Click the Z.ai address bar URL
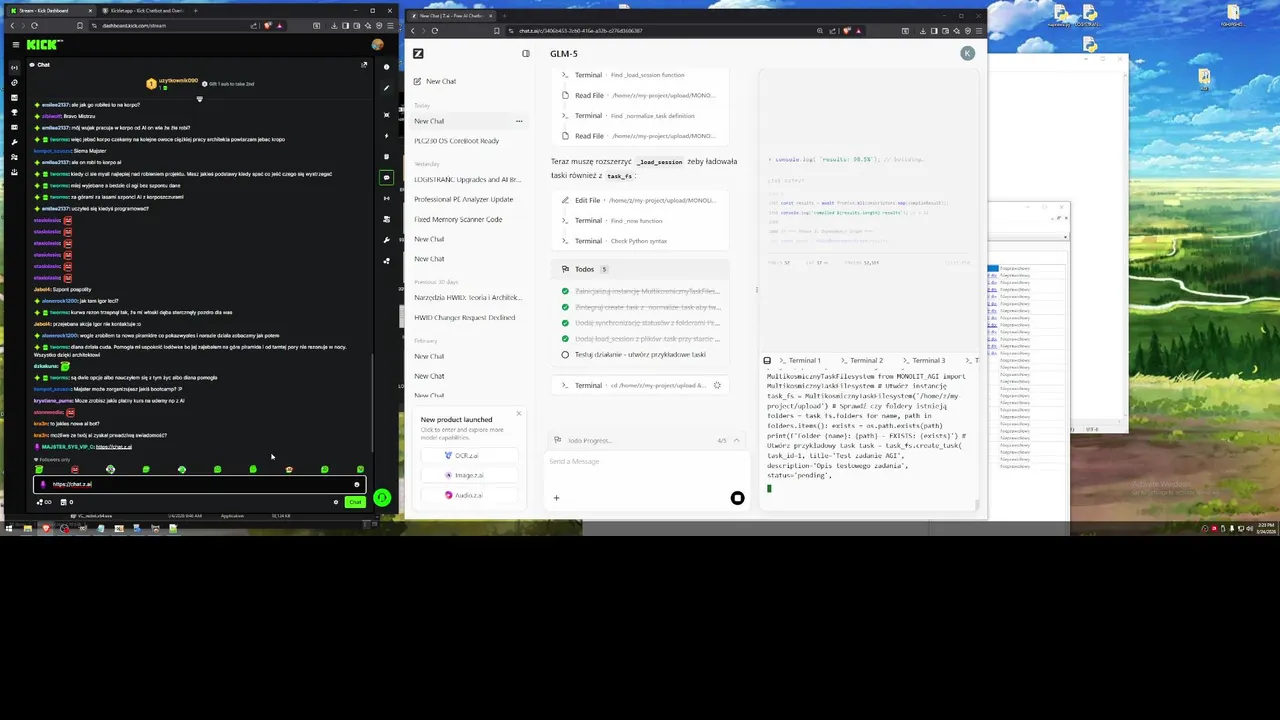This screenshot has width=1280, height=720. (x=581, y=30)
